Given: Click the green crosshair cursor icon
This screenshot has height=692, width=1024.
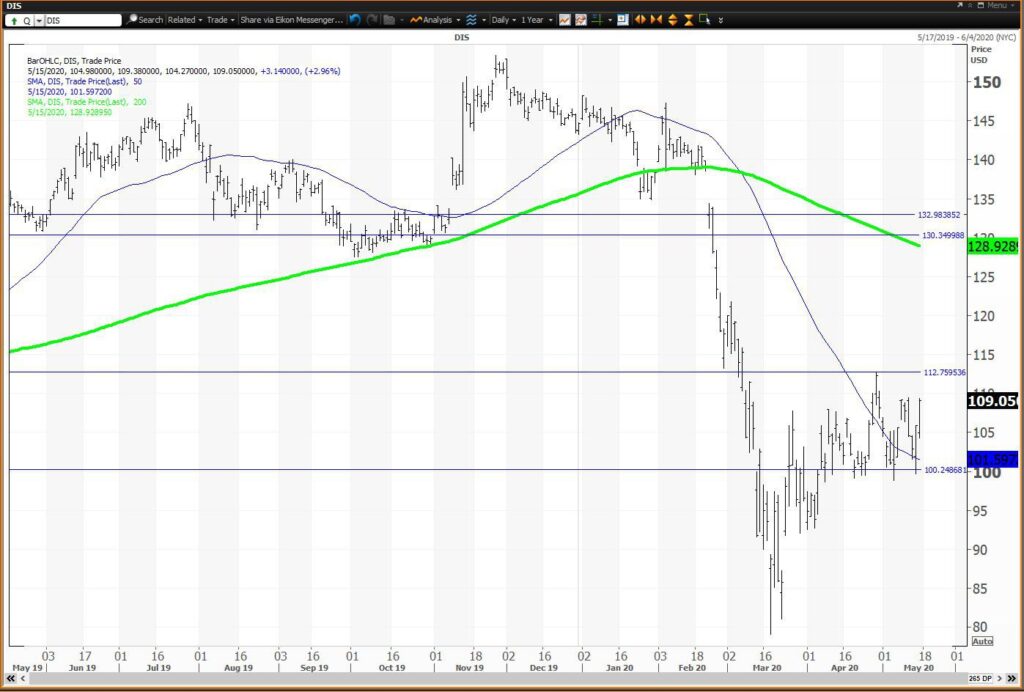Looking at the screenshot, I should coord(596,20).
